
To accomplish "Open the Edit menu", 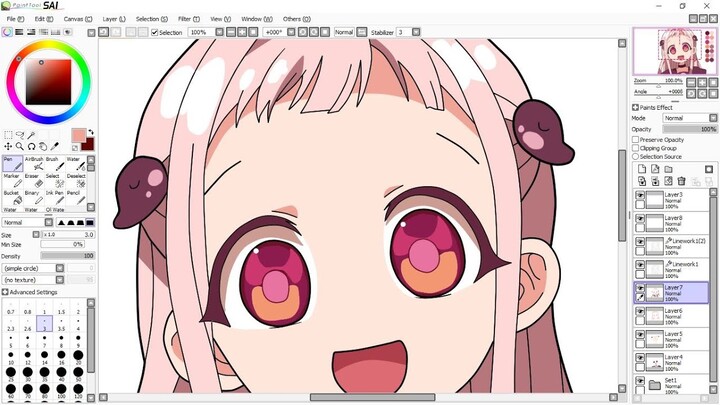I will click(x=44, y=19).
